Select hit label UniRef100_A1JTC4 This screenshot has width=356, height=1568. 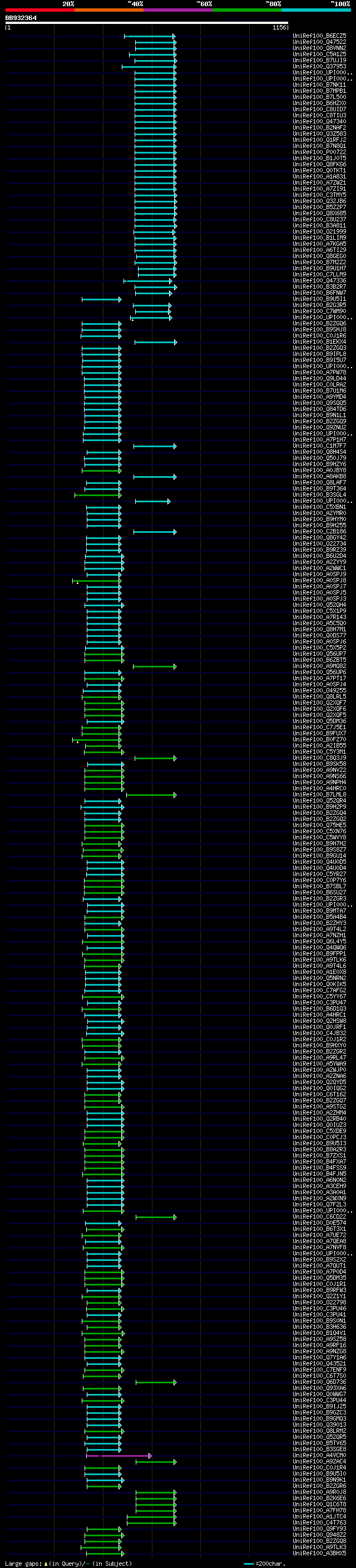(x=319, y=1516)
